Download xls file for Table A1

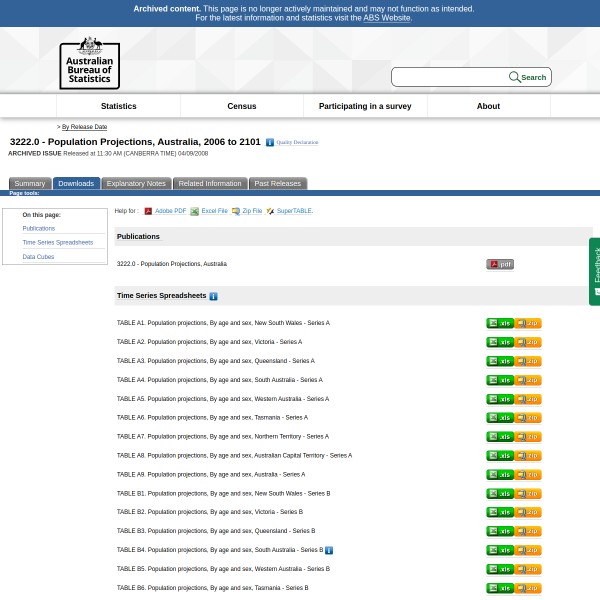pyautogui.click(x=499, y=323)
